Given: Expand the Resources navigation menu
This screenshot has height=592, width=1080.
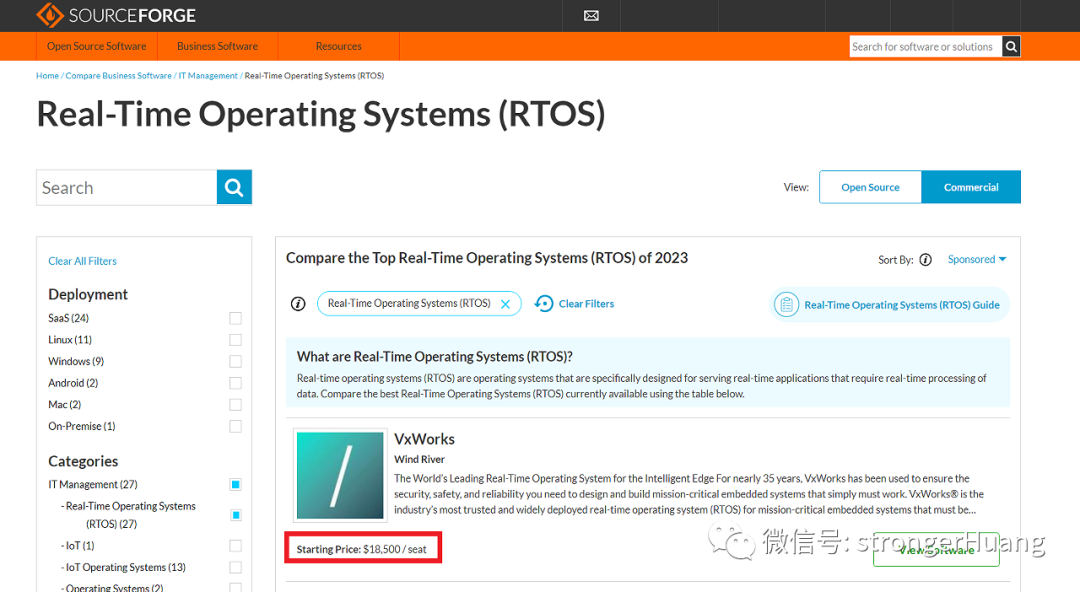Looking at the screenshot, I should (x=337, y=46).
